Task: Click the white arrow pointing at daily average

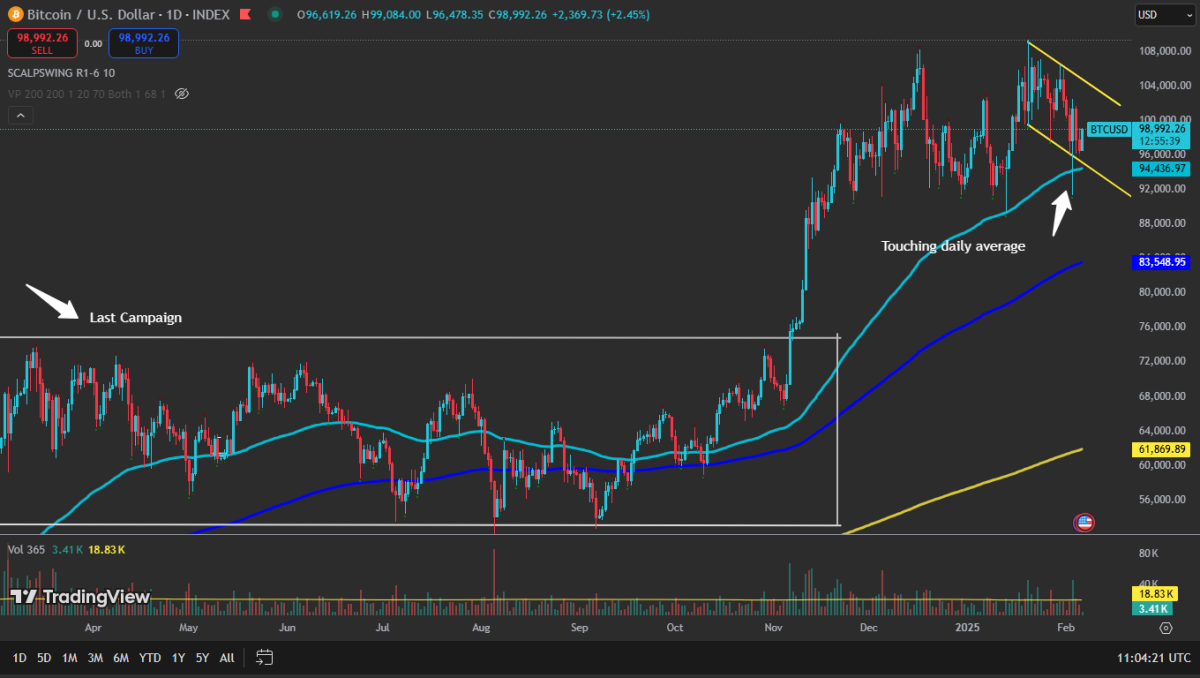Action: 1060,211
